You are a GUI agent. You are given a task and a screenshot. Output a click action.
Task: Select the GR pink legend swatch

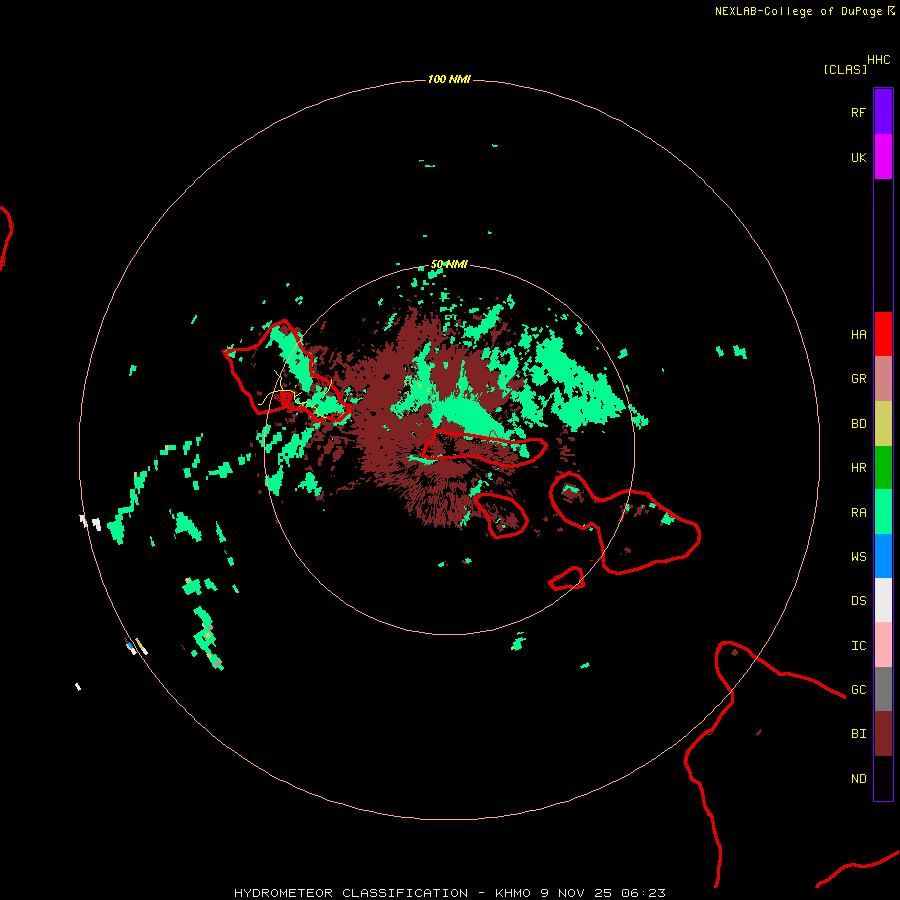pyautogui.click(x=883, y=379)
